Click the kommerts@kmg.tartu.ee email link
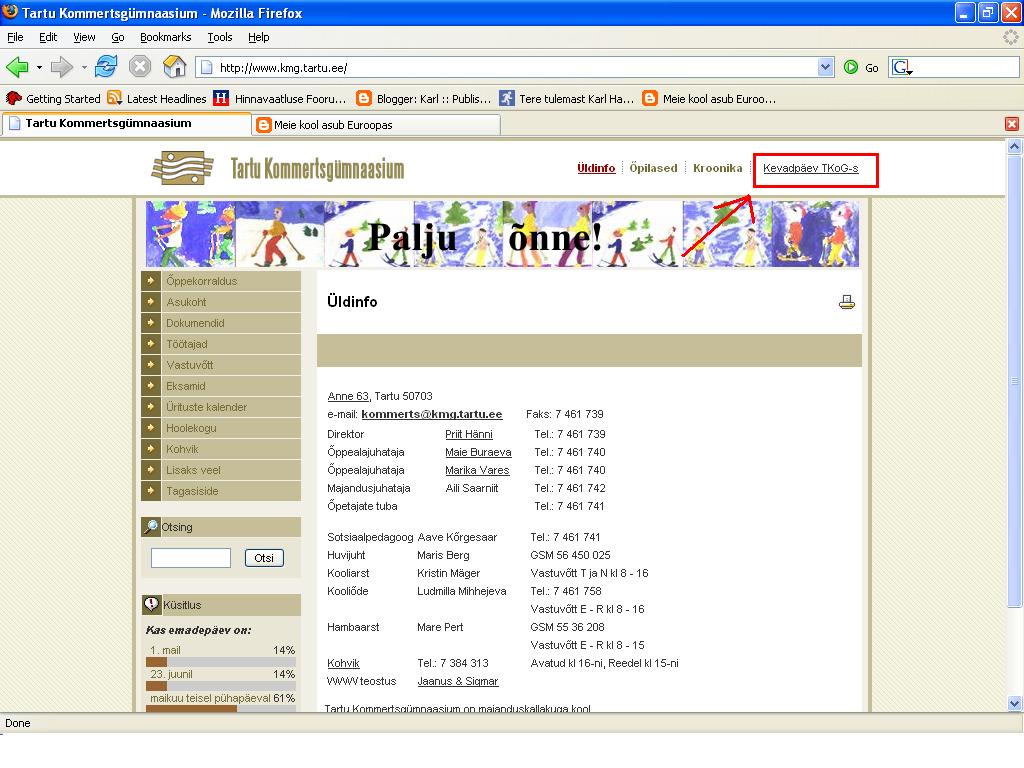Screen dimensions: 1024x768 click(432, 414)
